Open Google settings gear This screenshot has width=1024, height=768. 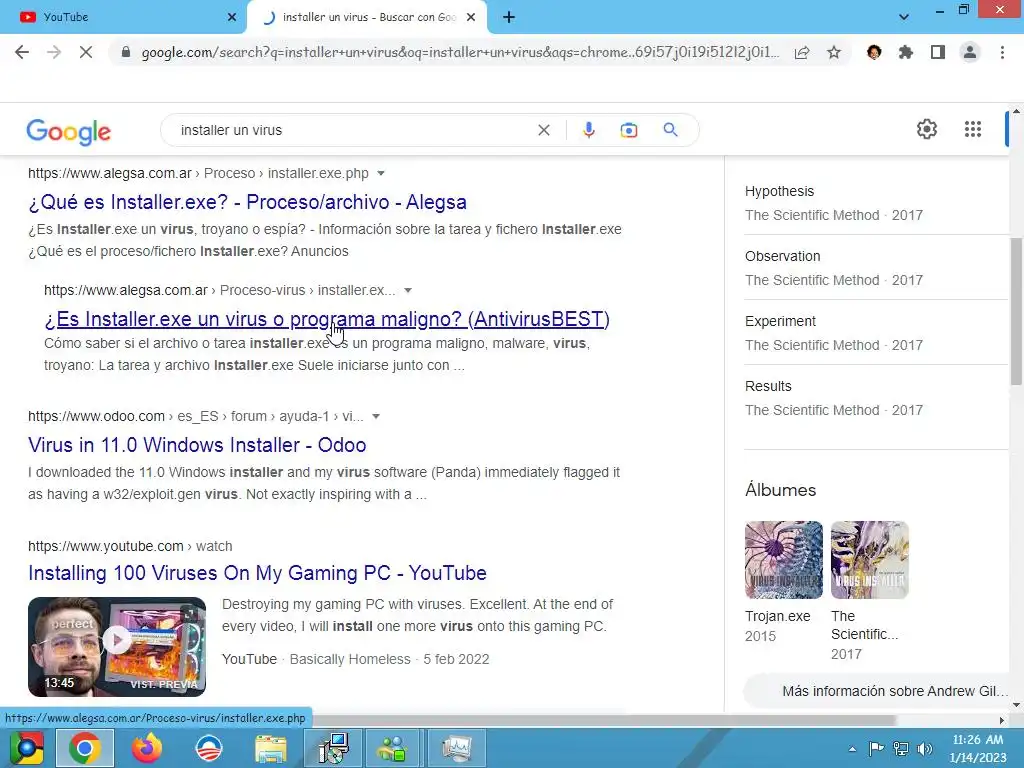927,129
